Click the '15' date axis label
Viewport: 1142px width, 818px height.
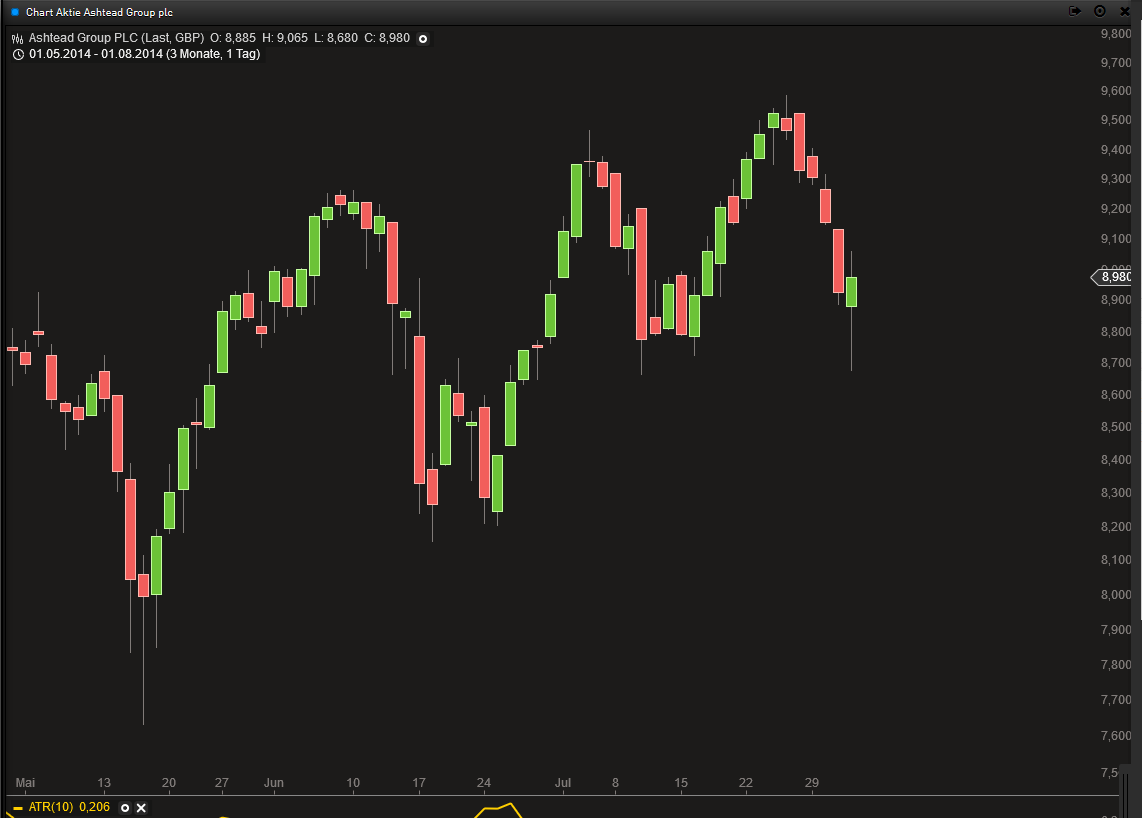click(681, 783)
